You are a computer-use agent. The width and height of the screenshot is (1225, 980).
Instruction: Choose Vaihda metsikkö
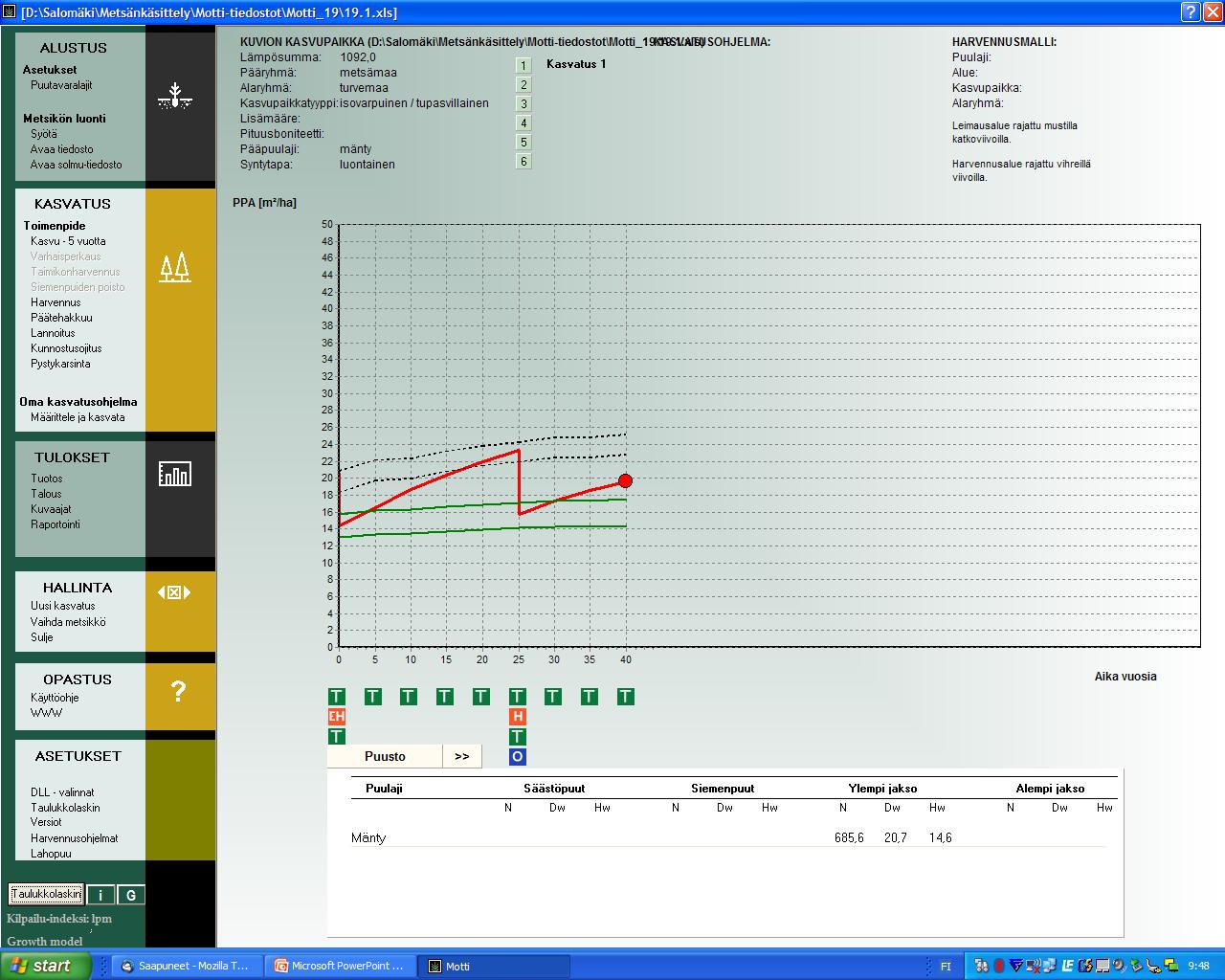click(x=68, y=622)
